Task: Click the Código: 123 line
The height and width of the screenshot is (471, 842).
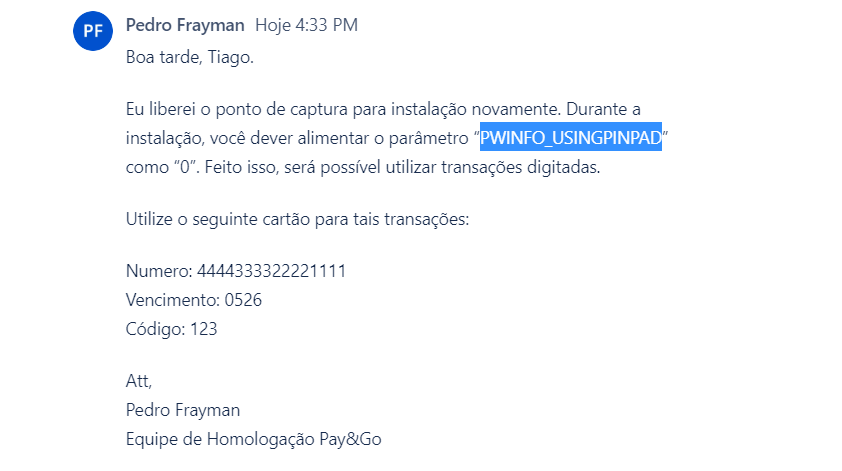Action: tap(171, 329)
